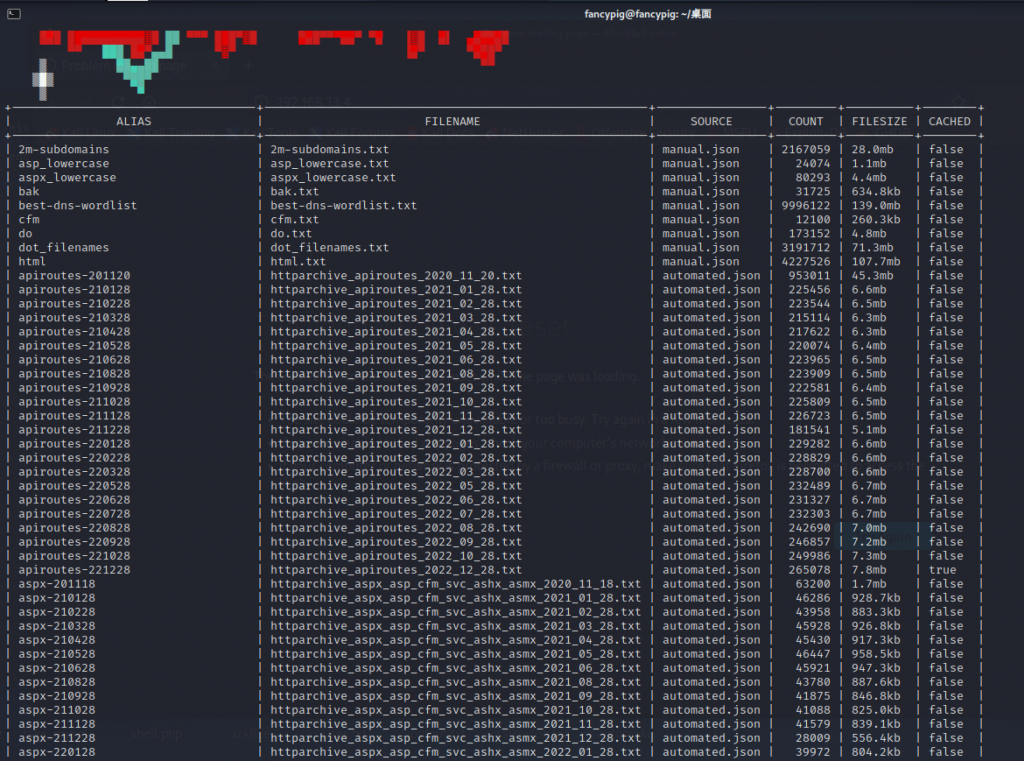Click filename httparchive_apiroutes_2021_03_28.txt
The width and height of the screenshot is (1024, 761).
[x=396, y=318]
